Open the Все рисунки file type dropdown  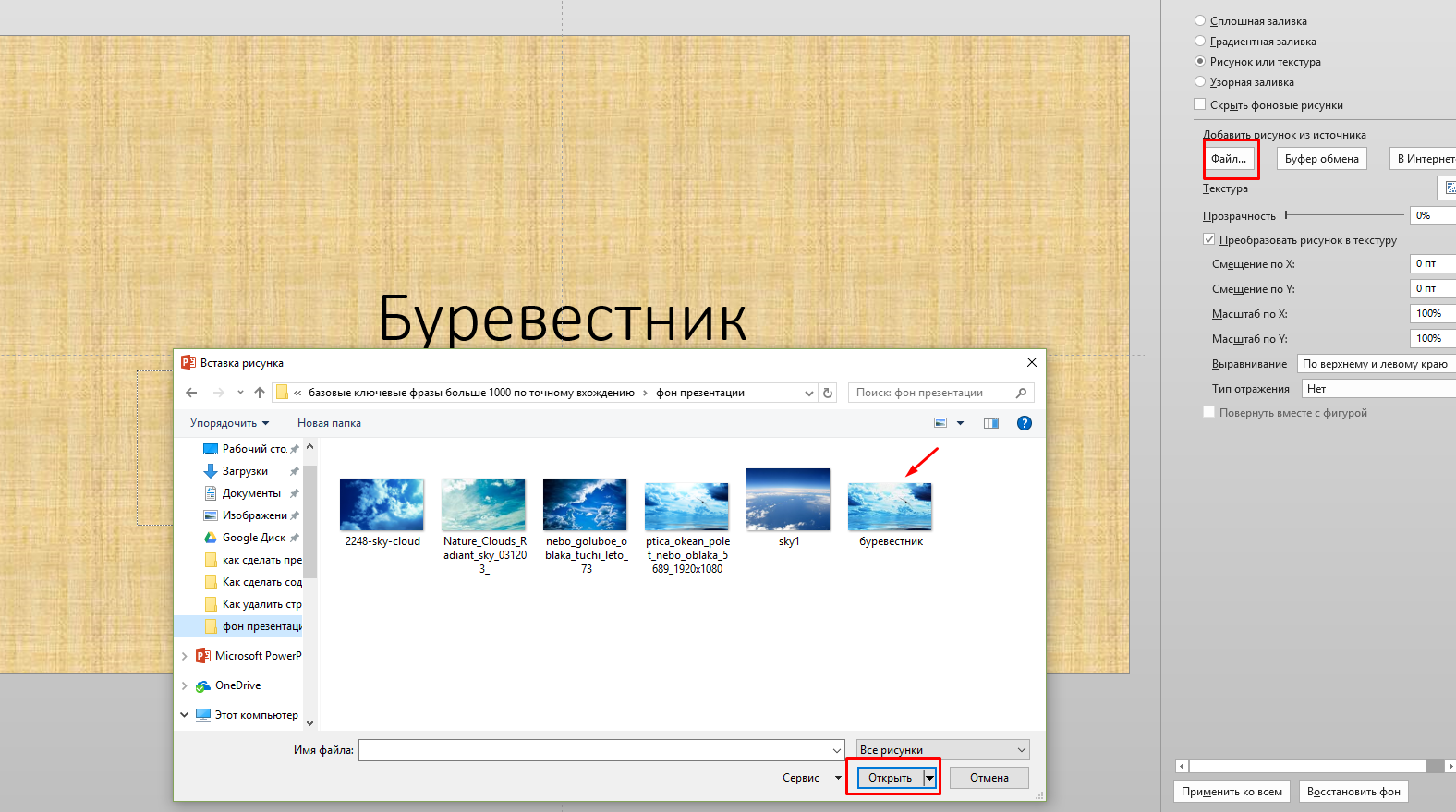point(943,750)
